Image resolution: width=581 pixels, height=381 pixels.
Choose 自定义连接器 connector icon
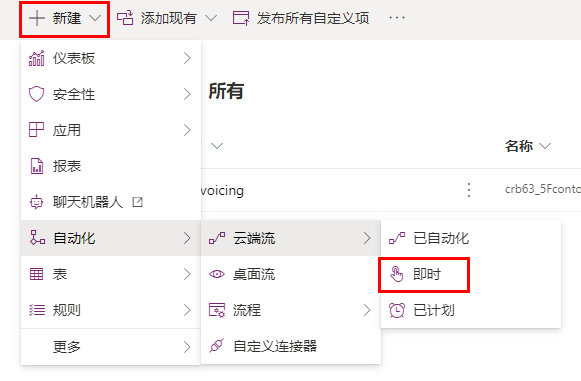(x=216, y=346)
